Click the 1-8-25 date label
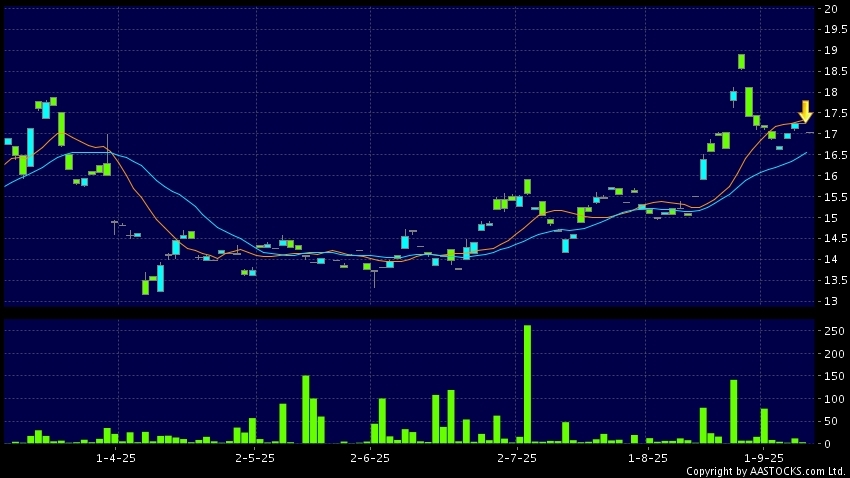 [648, 458]
